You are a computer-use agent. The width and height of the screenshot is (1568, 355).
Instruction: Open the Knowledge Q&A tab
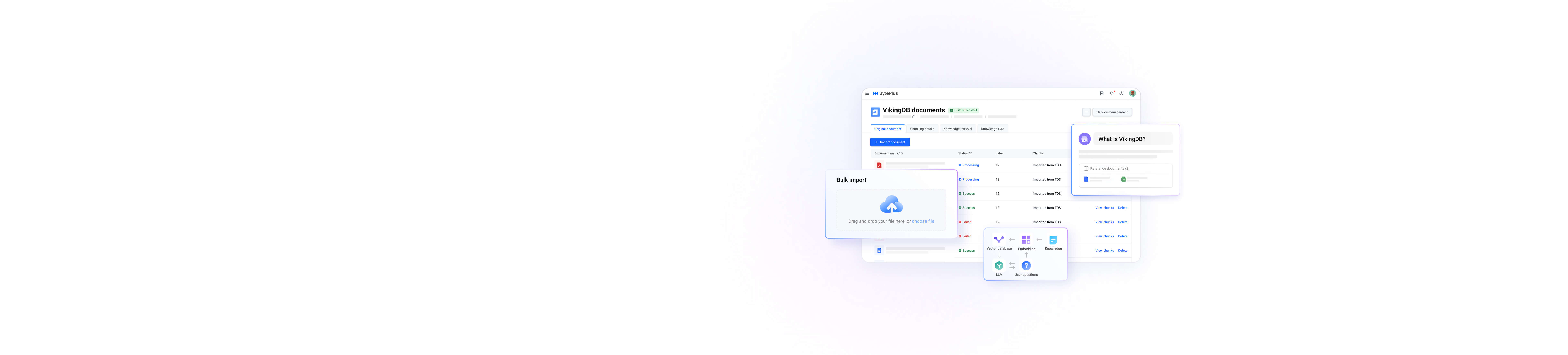coord(993,129)
